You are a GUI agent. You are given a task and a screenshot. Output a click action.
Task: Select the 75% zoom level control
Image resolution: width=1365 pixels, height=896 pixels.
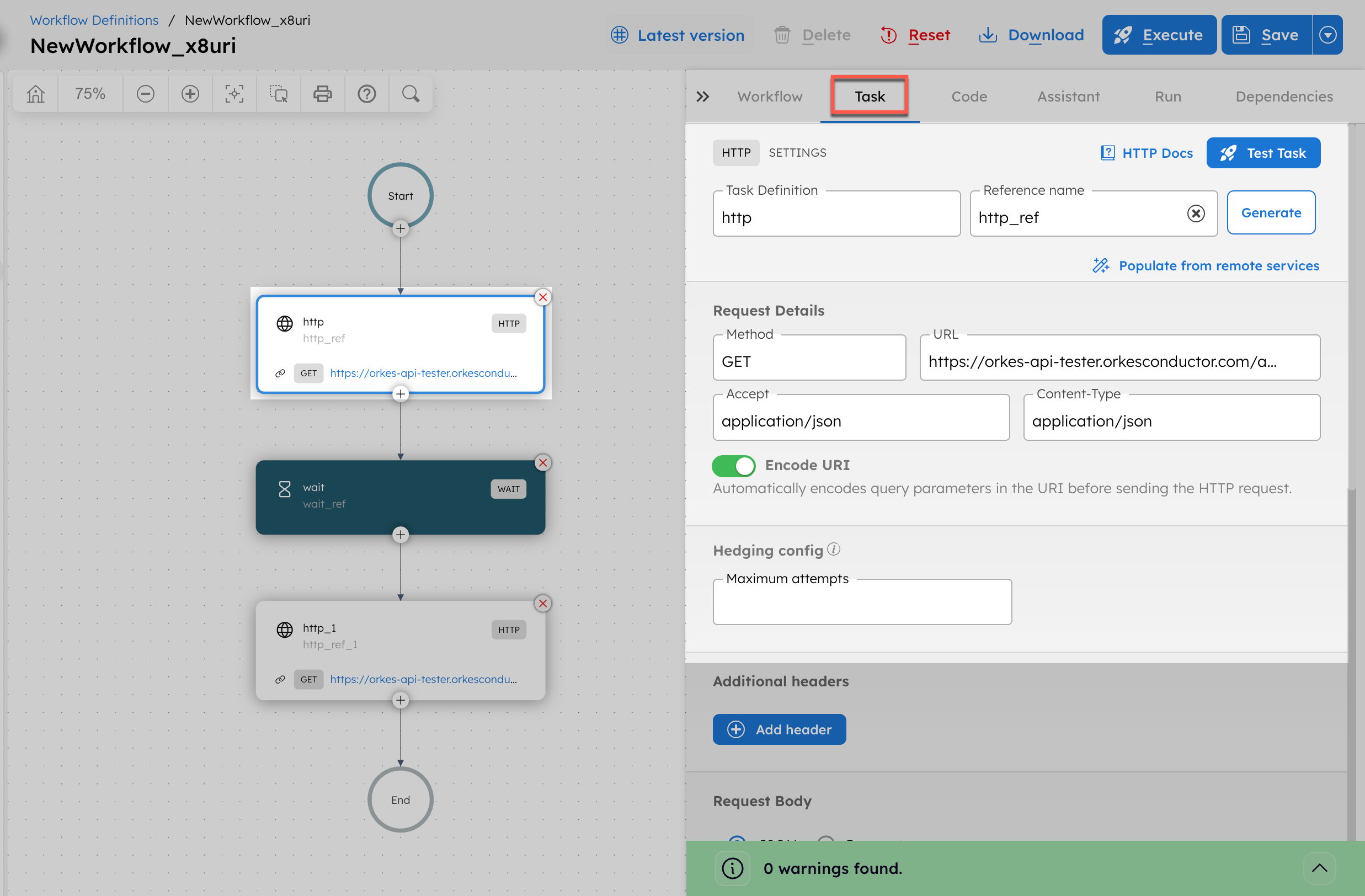pyautogui.click(x=90, y=93)
